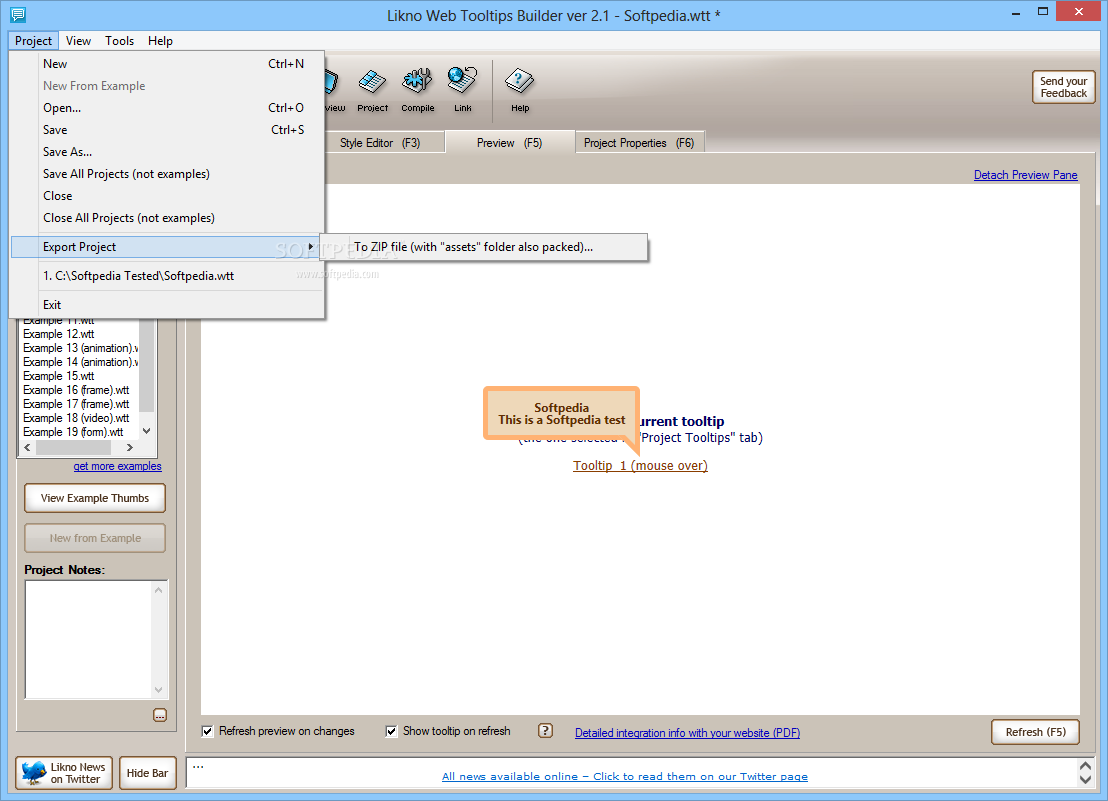Choose New from Project menu

pos(167,64)
